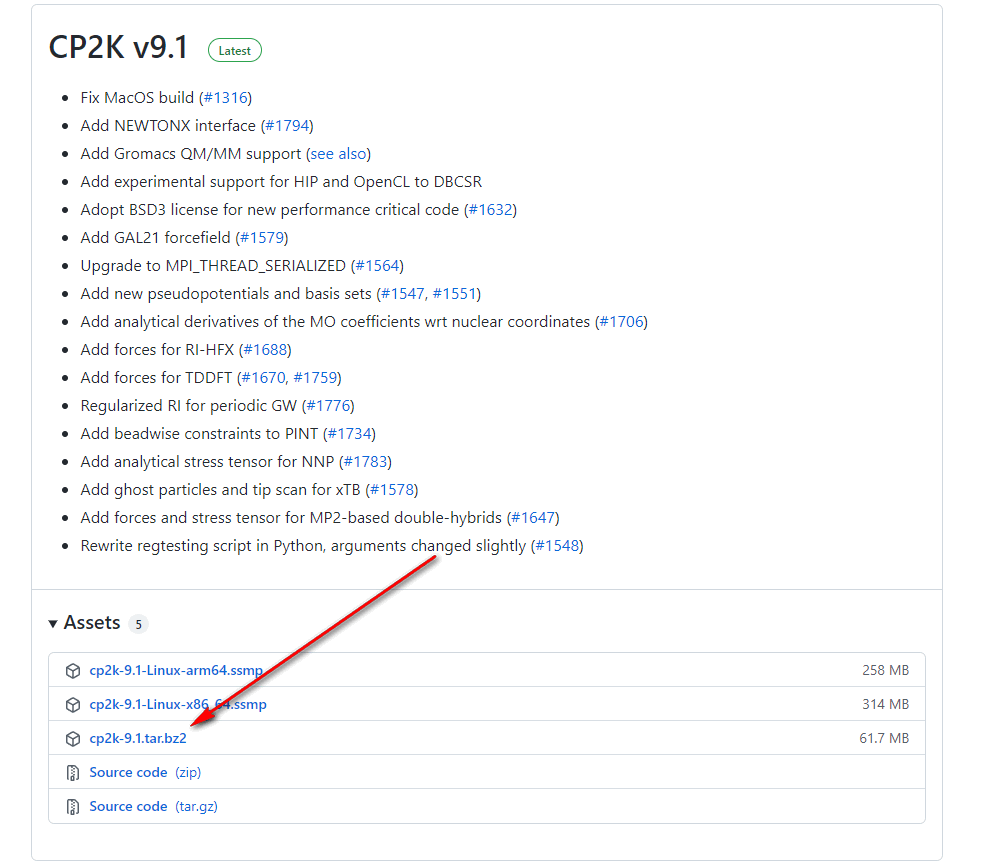
Task: Click the 314 MB file size
Action: [885, 704]
